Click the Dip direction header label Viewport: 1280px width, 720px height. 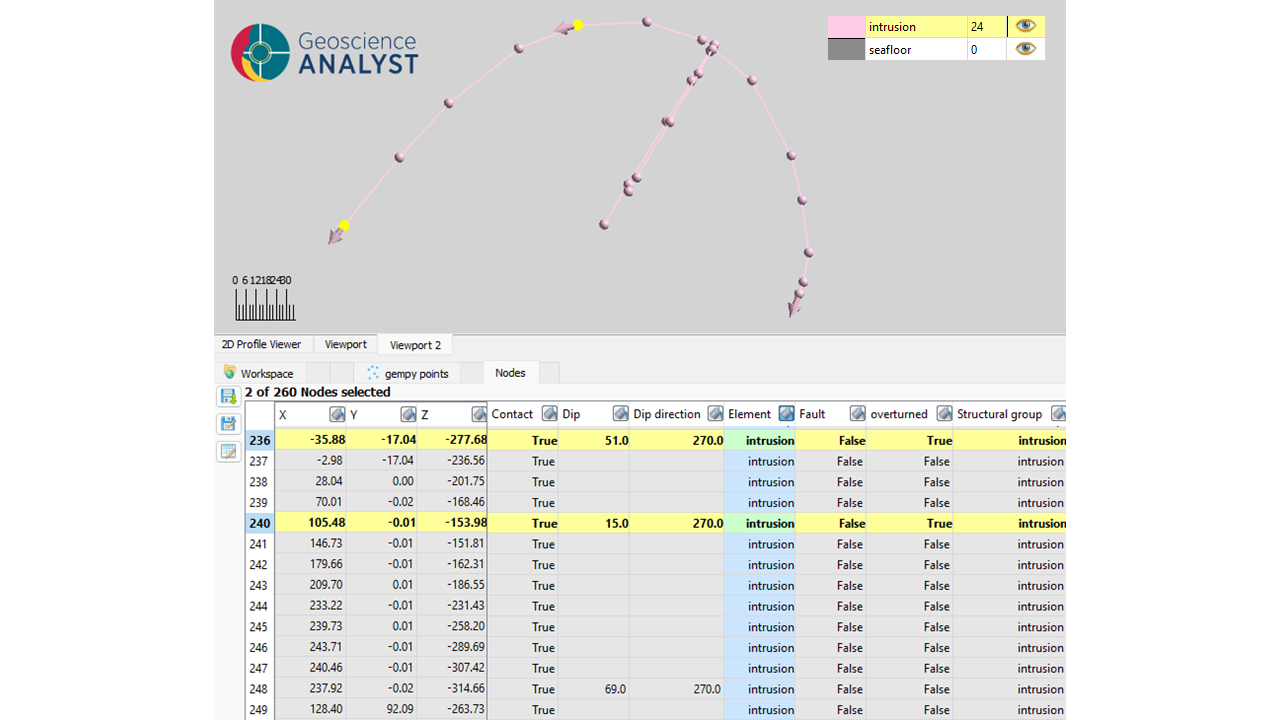[667, 414]
